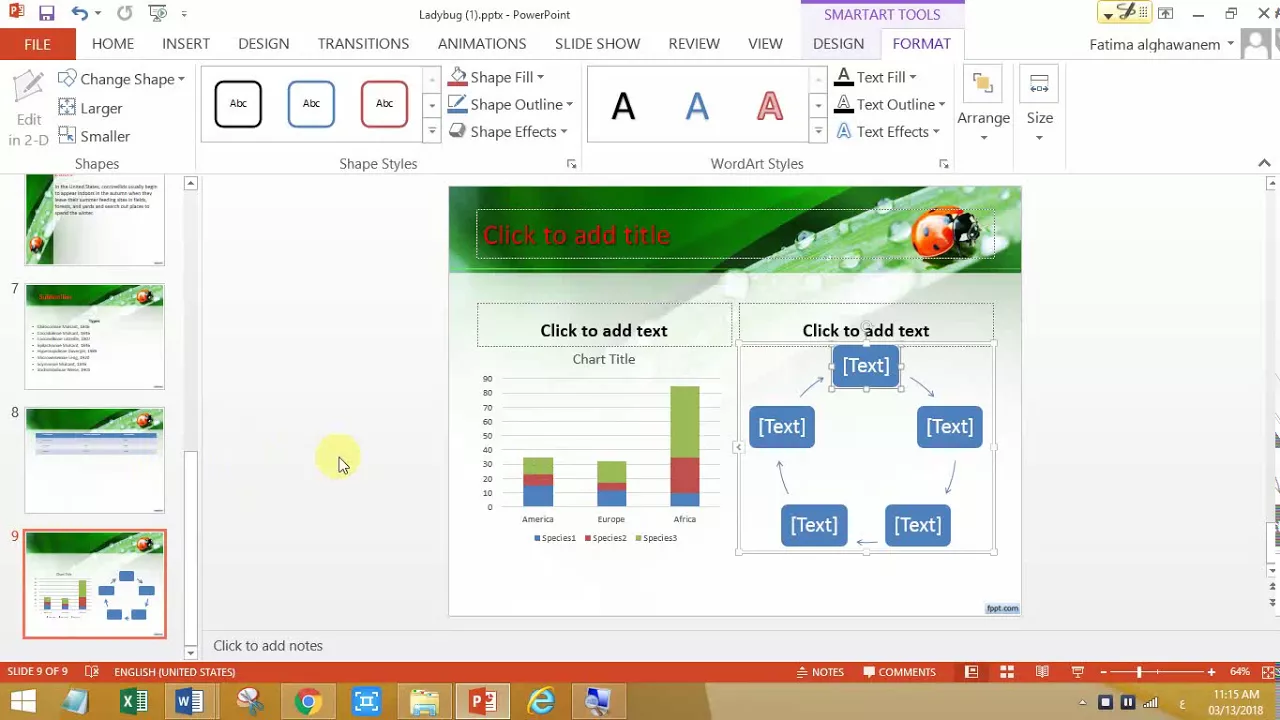
Task: Click the zoom slider handle
Action: (1139, 672)
